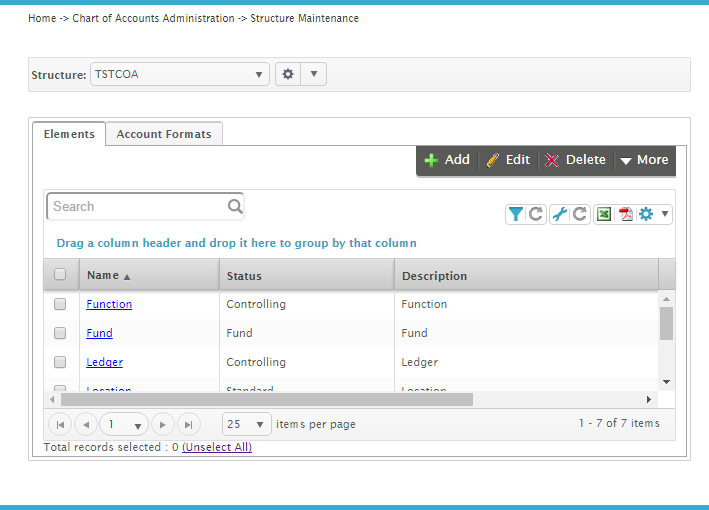Sort by the Status column header
The image size is (709, 510).
[x=307, y=275]
